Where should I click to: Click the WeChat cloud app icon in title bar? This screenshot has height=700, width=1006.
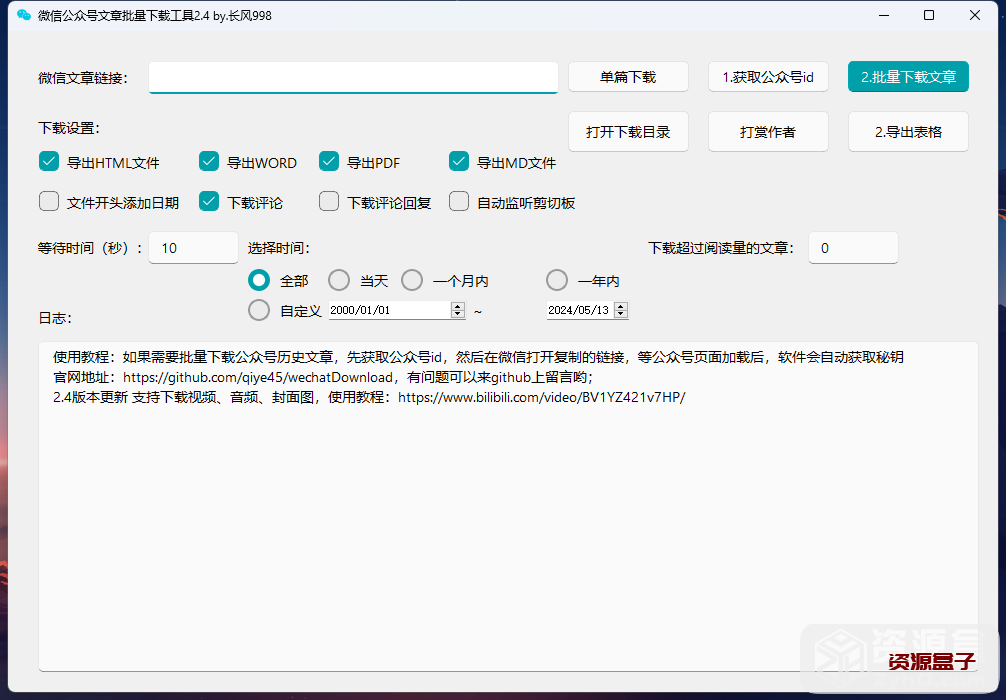[23, 15]
